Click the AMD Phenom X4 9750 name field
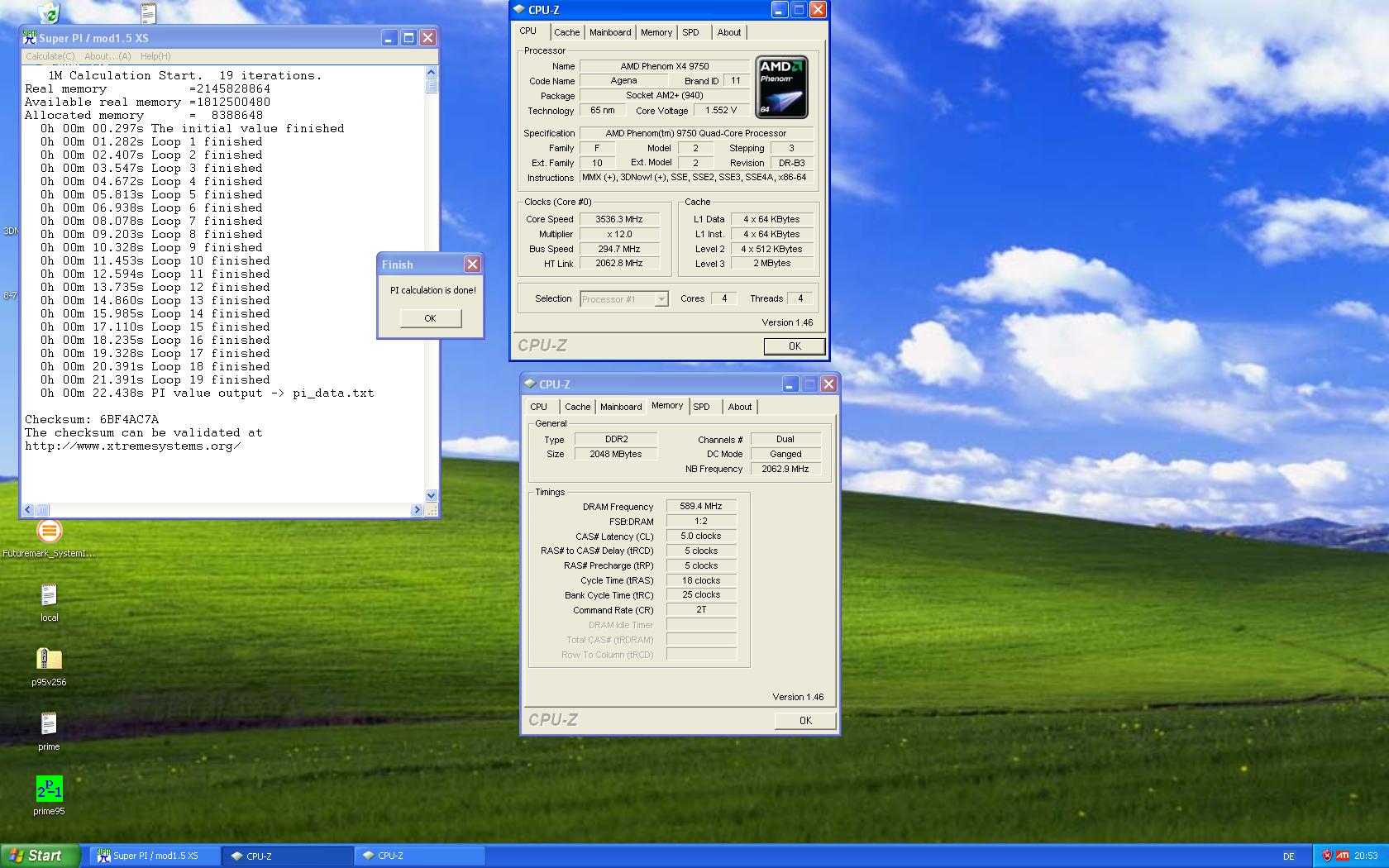 (665, 66)
